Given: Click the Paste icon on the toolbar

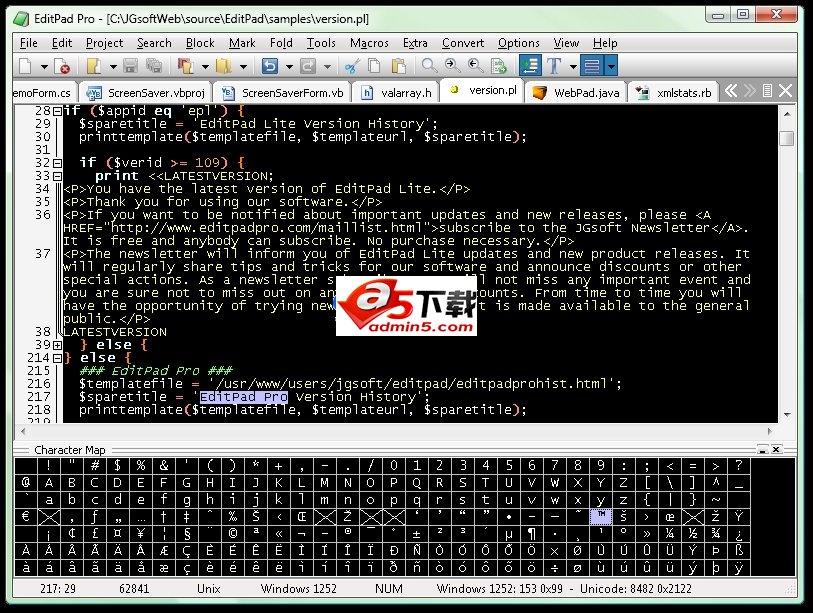Looking at the screenshot, I should 399,66.
